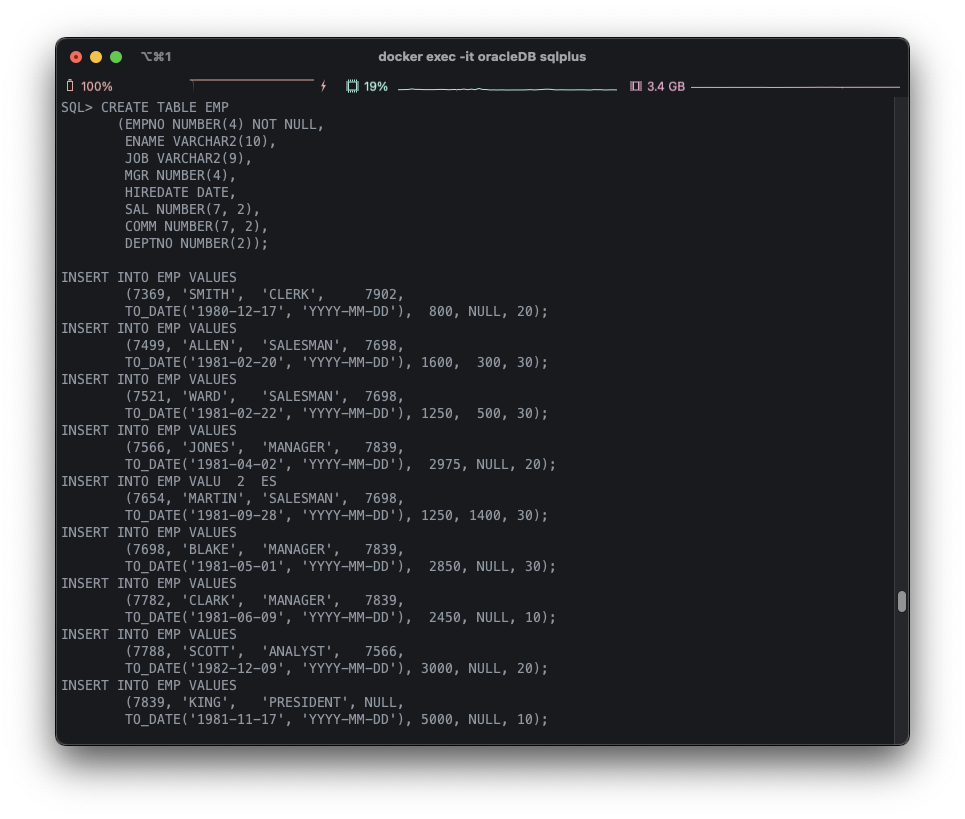Click the 100% battery value
This screenshot has height=819, width=965.
point(97,86)
